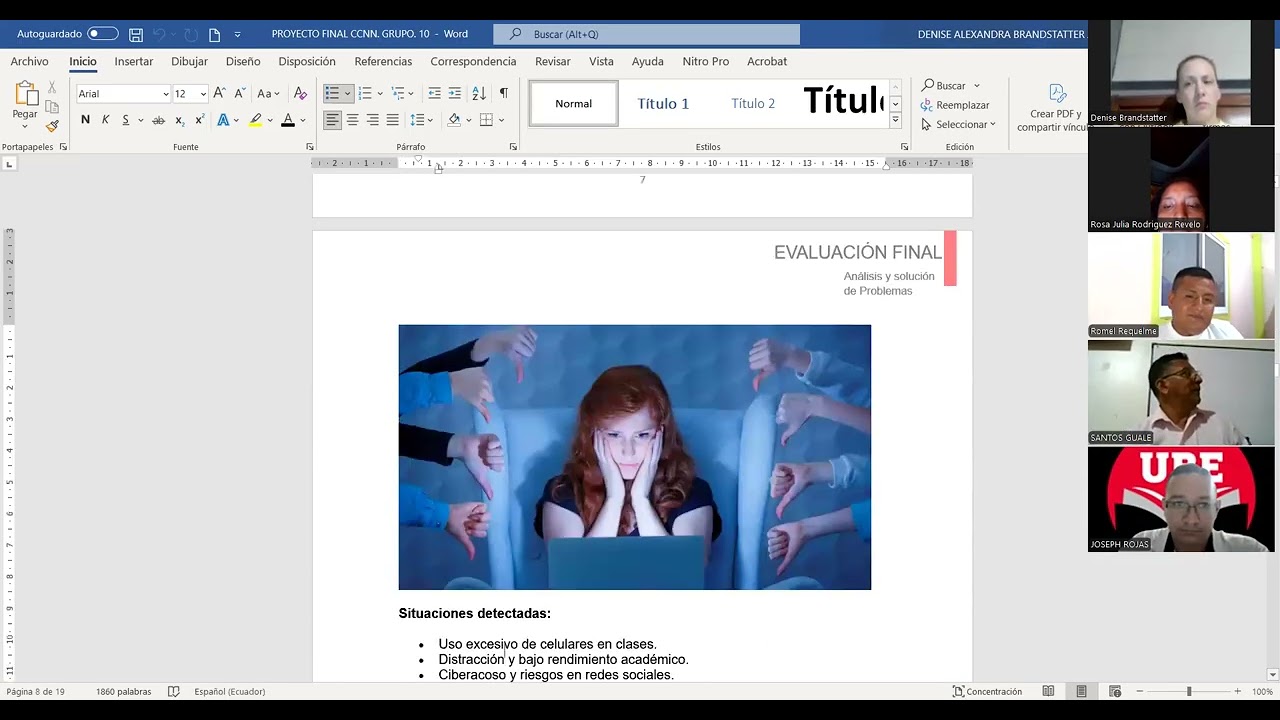Open the Correspondencia tab
The height and width of the screenshot is (720, 1280).
click(x=473, y=61)
